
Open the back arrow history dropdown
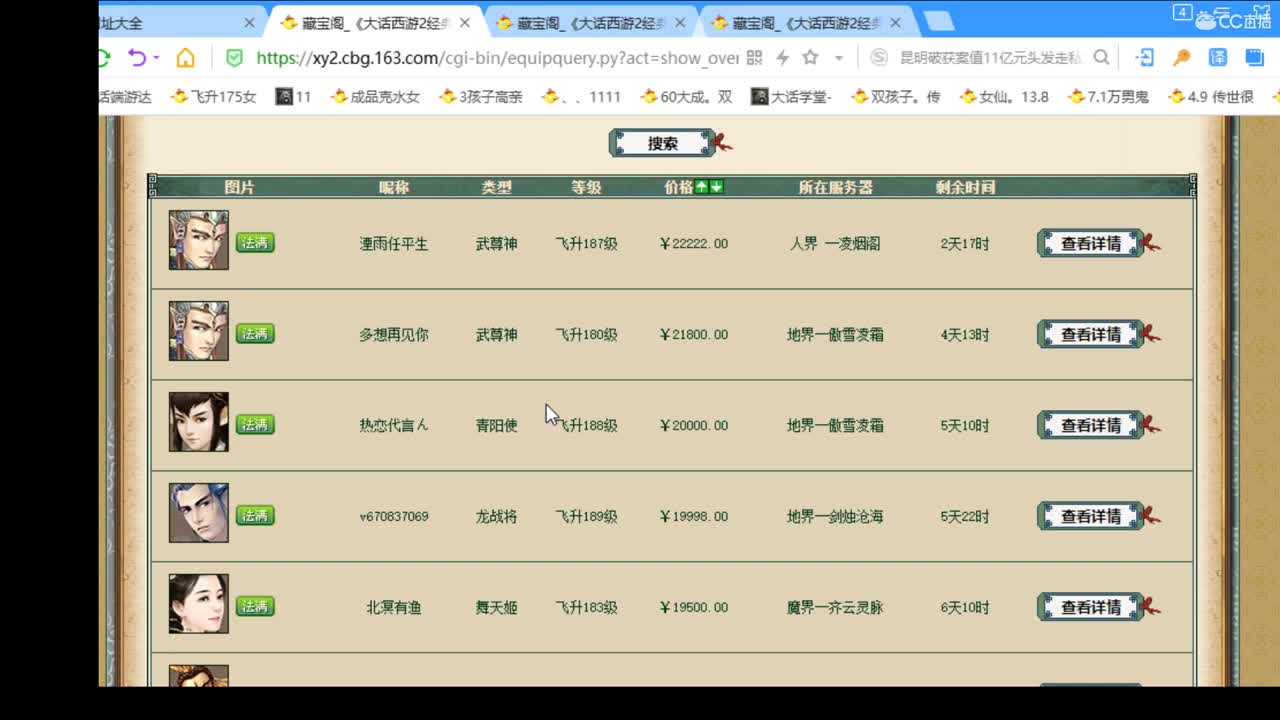tap(156, 58)
